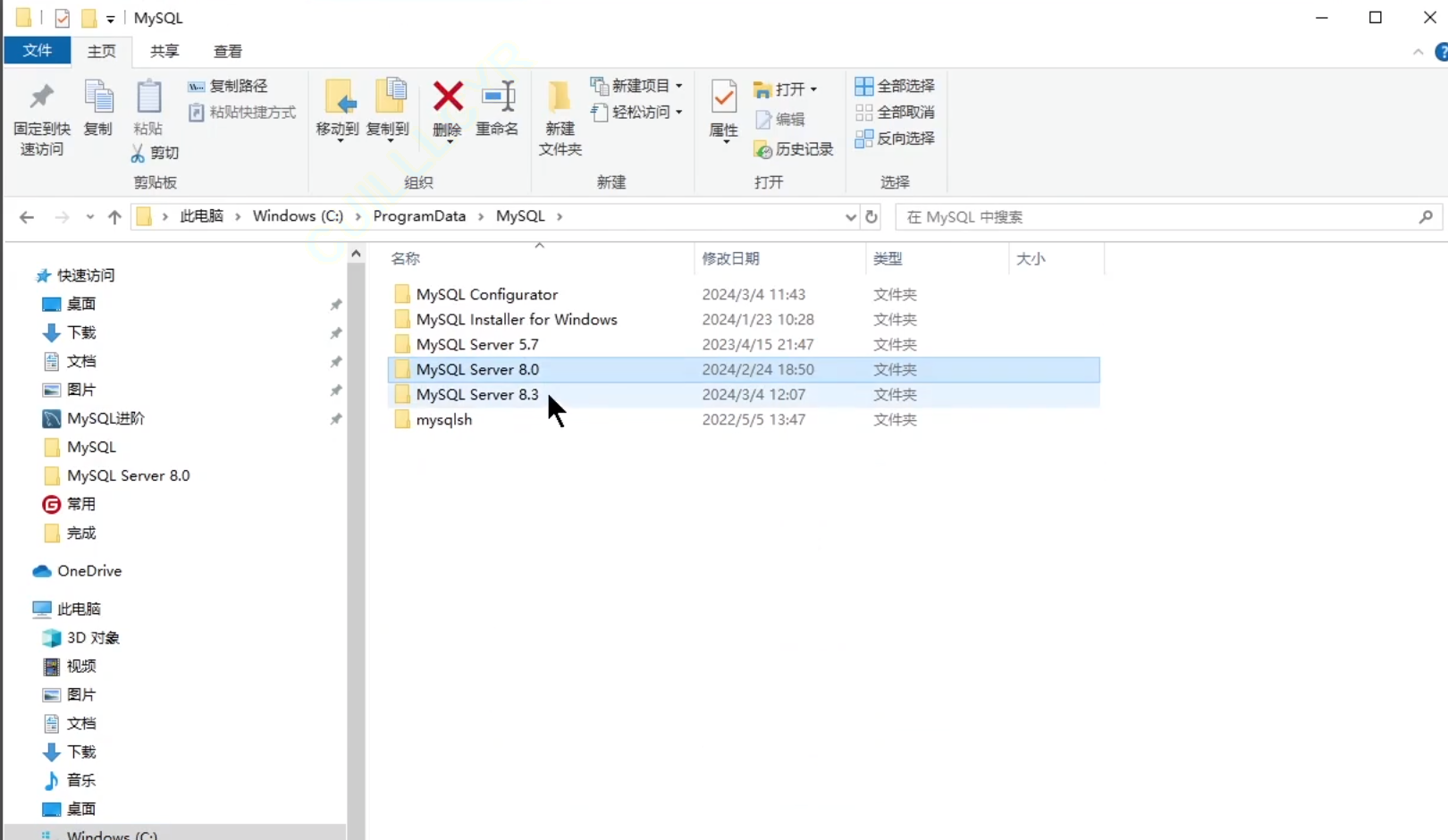This screenshot has width=1448, height=840.
Task: Open 音乐 under This PC
Action: click(70, 780)
